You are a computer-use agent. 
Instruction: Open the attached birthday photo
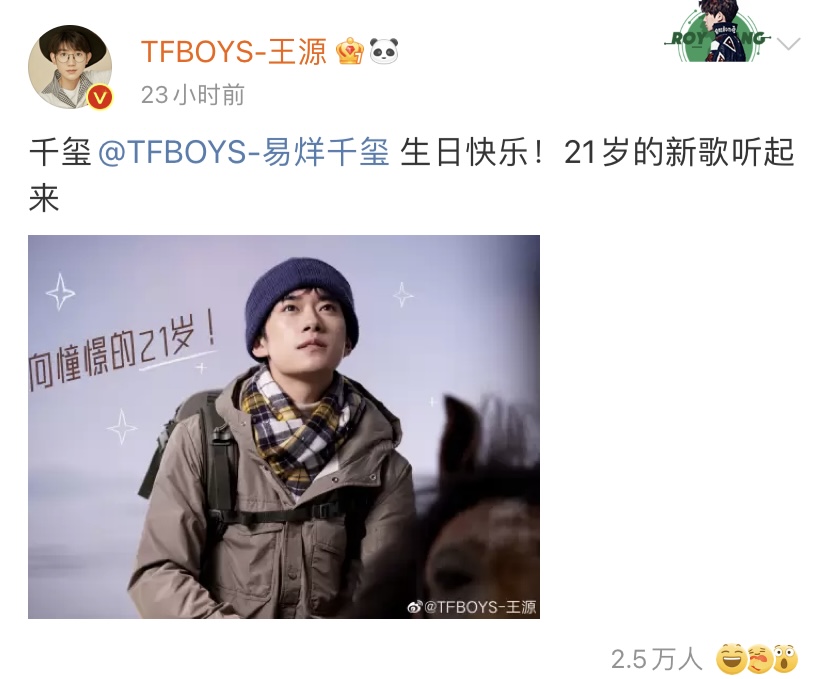pyautogui.click(x=284, y=427)
